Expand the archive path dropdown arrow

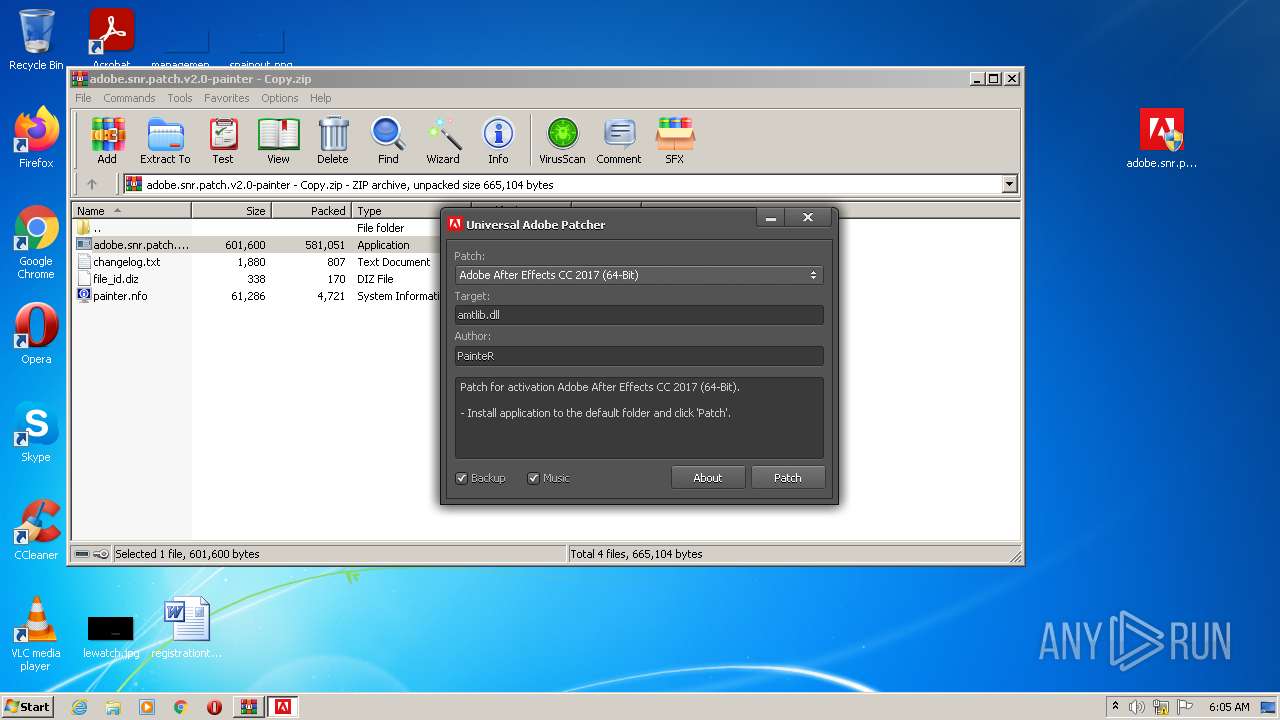pos(1009,184)
